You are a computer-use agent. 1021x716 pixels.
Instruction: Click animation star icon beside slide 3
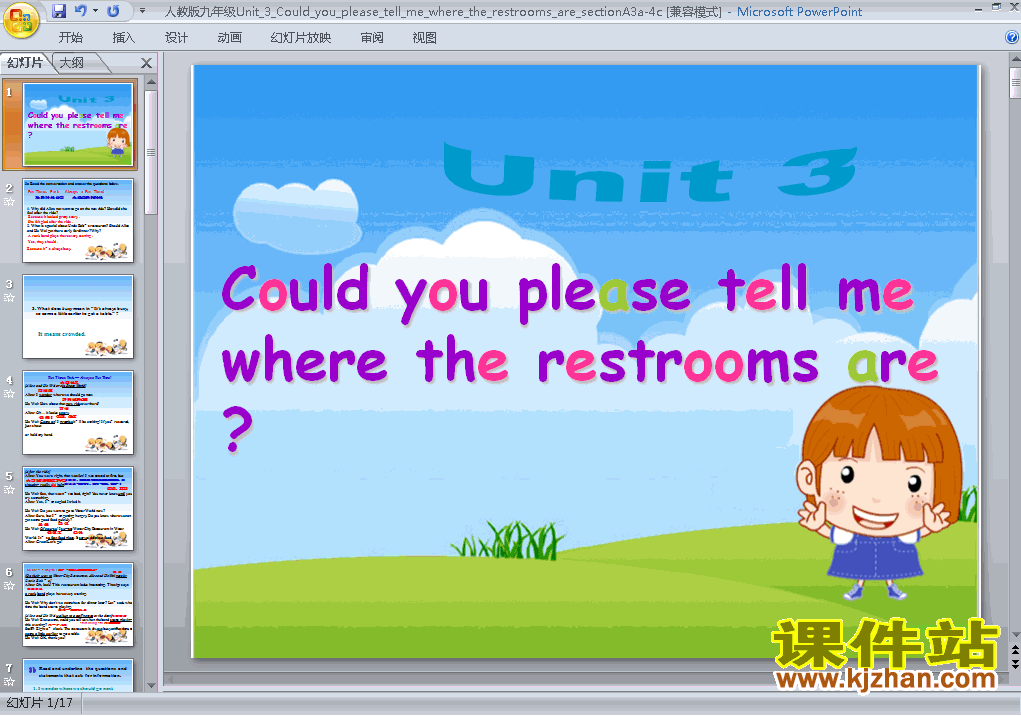(9, 297)
